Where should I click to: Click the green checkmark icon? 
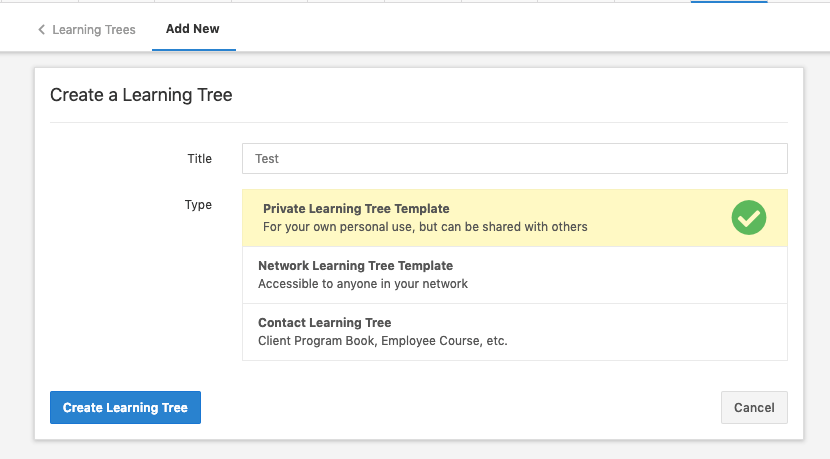(748, 218)
